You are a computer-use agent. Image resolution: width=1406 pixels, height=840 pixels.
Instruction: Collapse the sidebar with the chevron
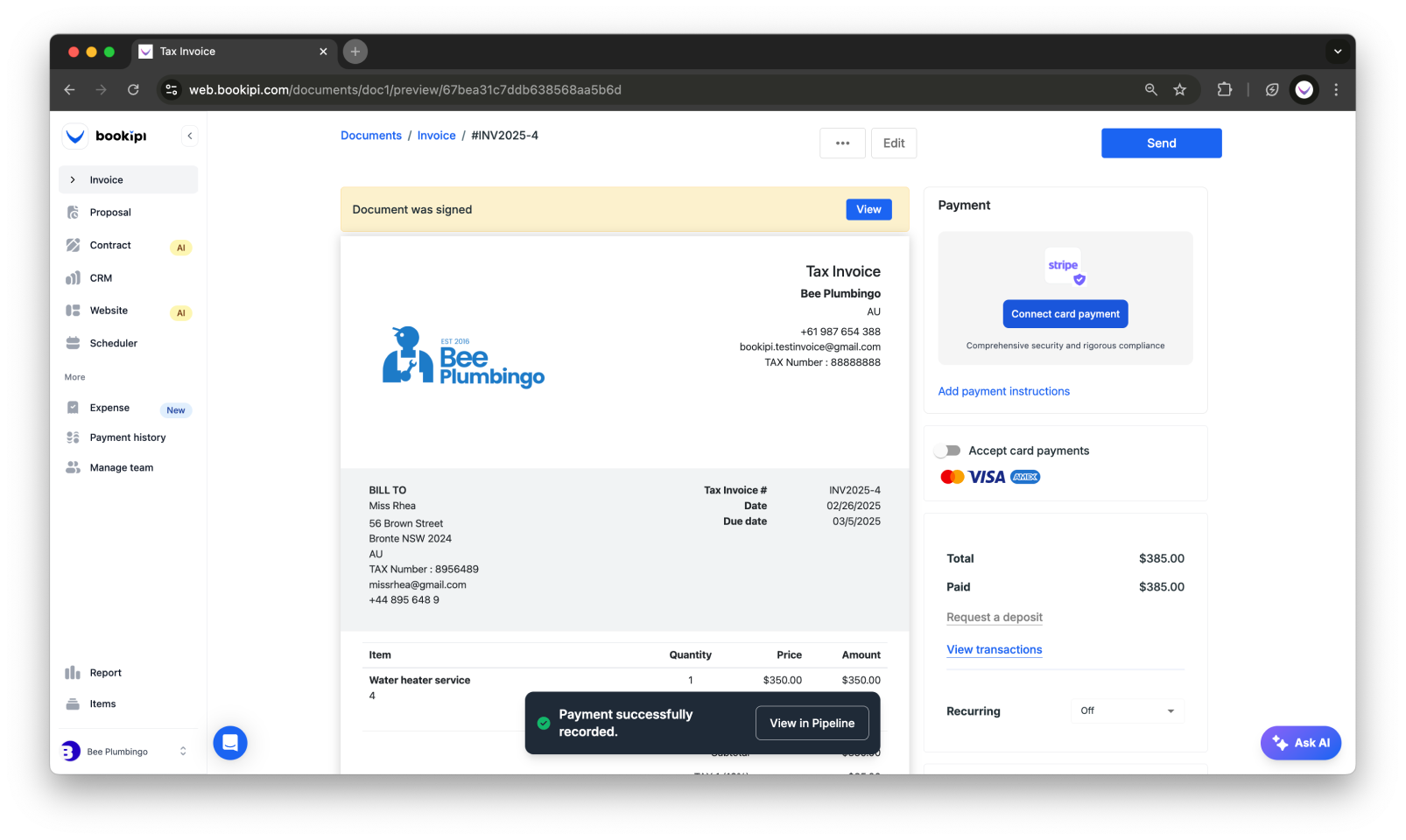[190, 136]
